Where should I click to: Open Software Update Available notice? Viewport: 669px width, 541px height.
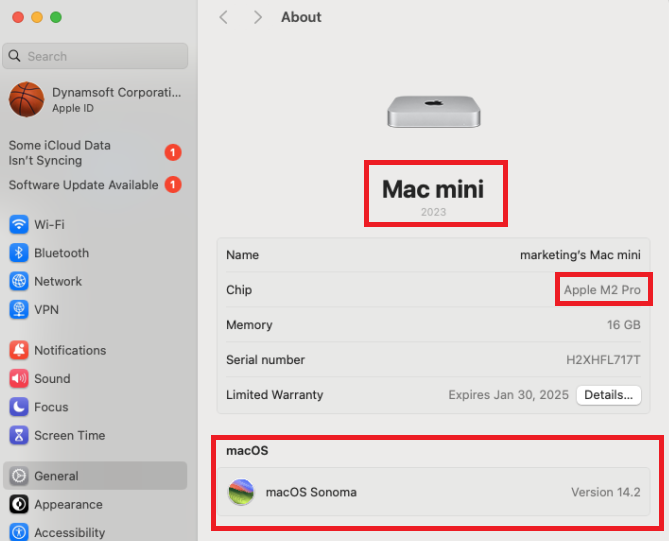pyautogui.click(x=84, y=185)
